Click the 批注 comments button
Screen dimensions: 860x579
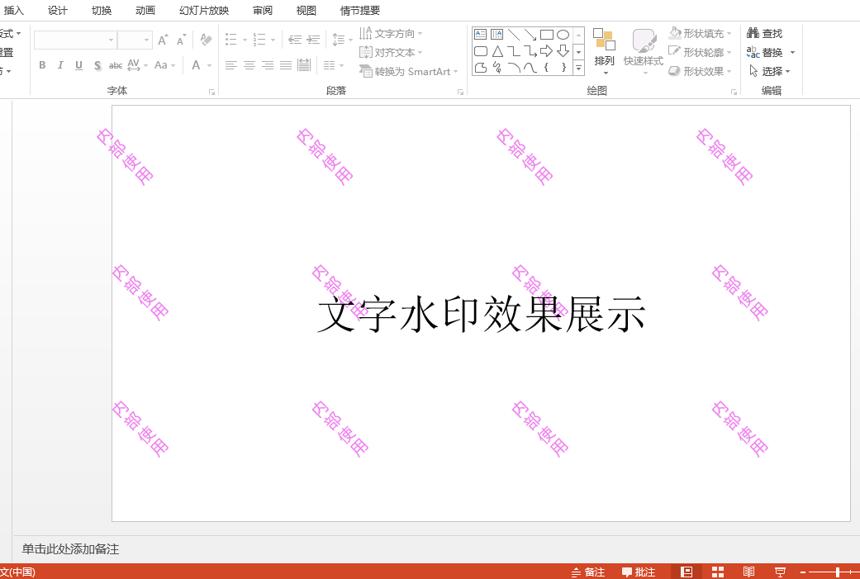(x=638, y=572)
